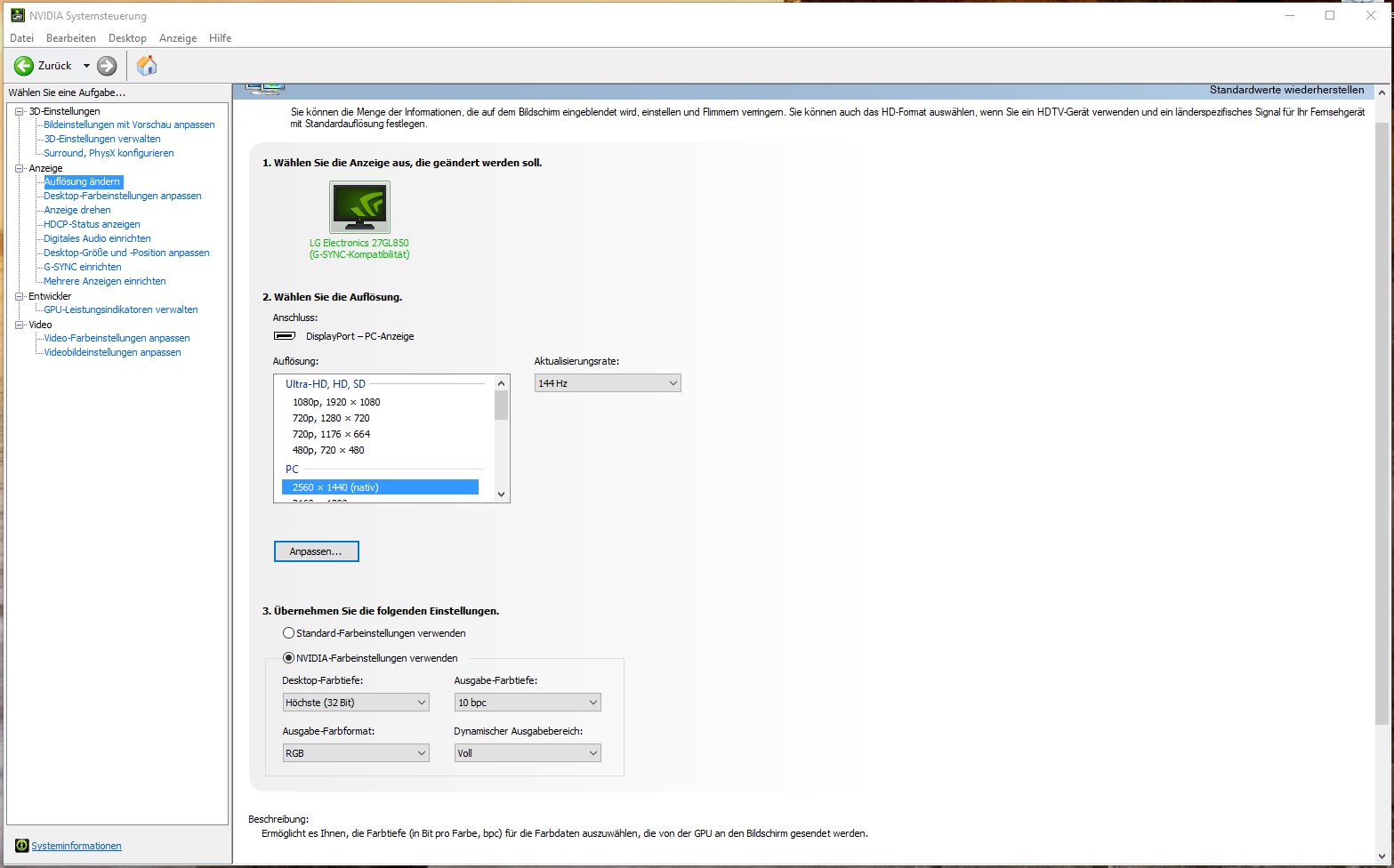
Task: Open the Anzeige menu
Action: click(178, 38)
